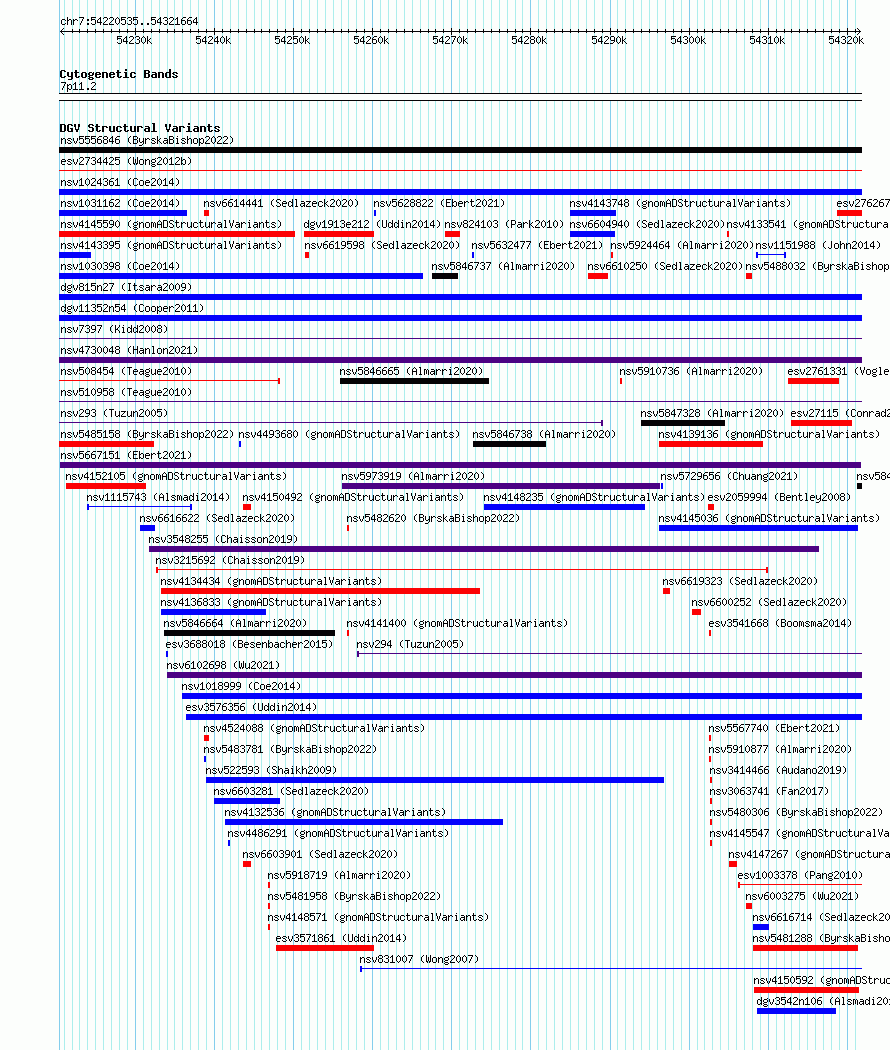Click the red bar of nsv4134434

point(320,591)
